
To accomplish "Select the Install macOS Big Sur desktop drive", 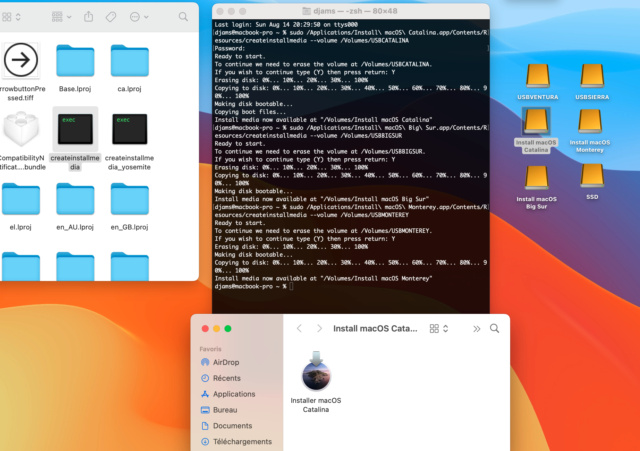I will [536, 178].
